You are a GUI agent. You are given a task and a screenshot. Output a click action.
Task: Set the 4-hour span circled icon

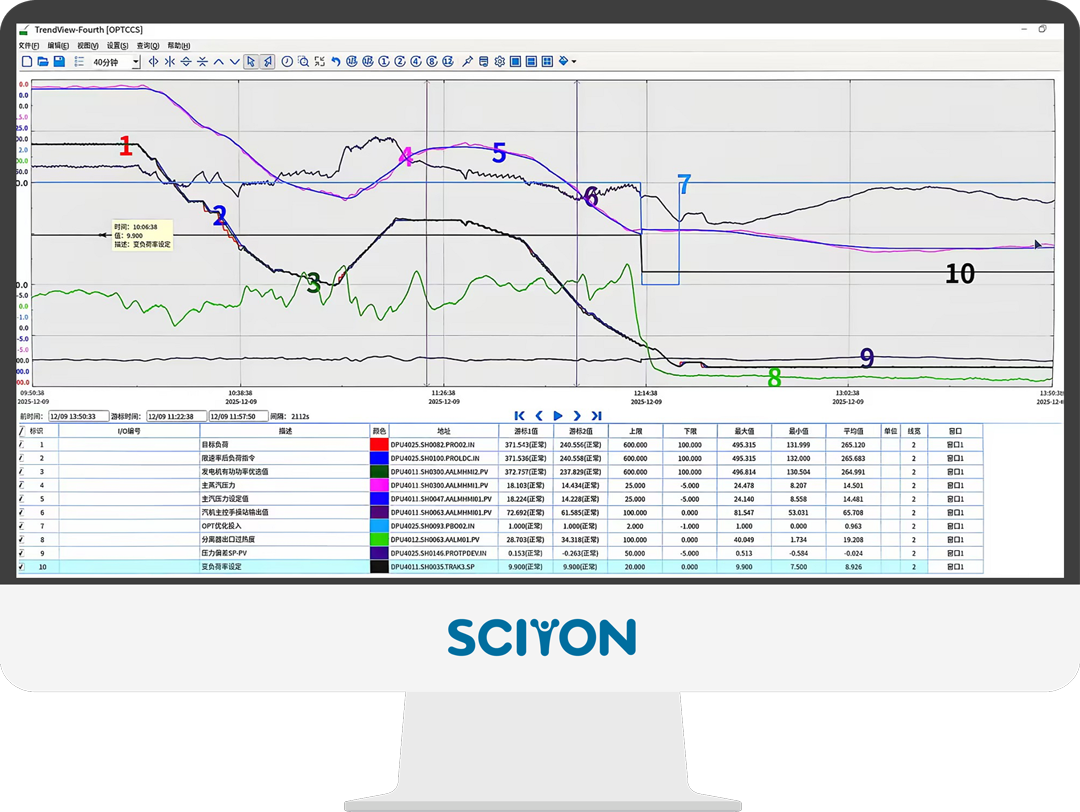pyautogui.click(x=416, y=61)
